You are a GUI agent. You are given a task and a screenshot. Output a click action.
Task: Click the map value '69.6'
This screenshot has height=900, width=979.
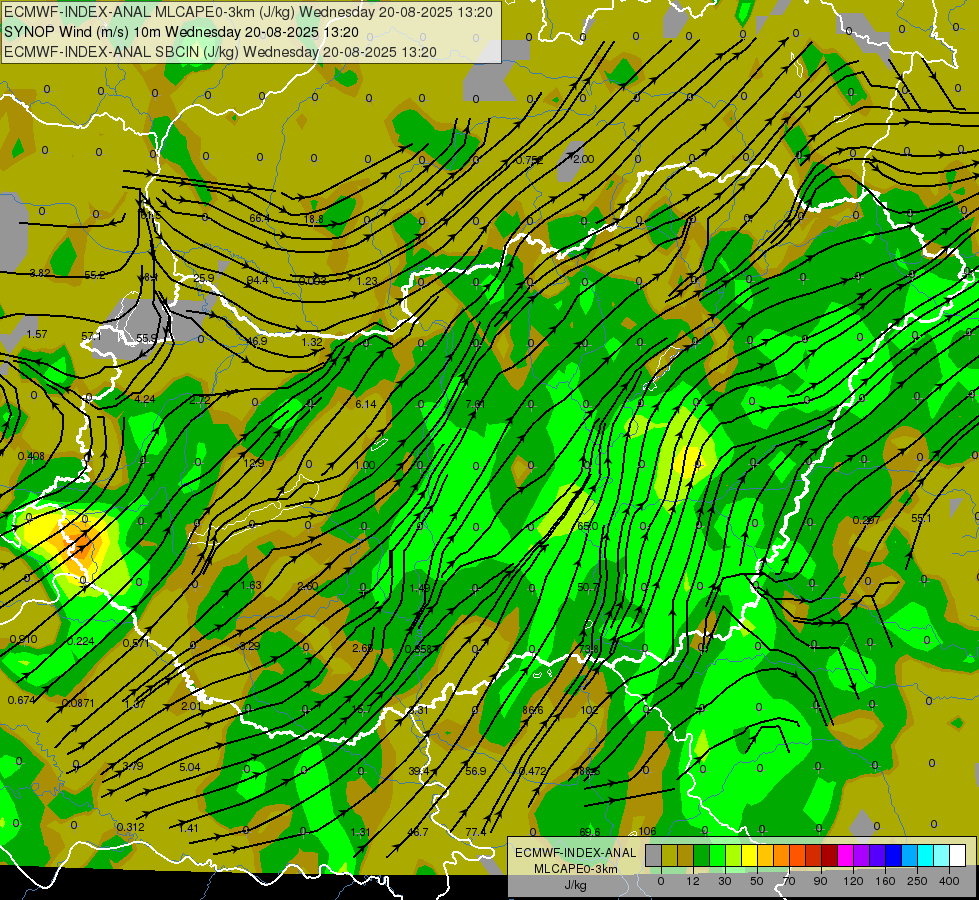(590, 832)
